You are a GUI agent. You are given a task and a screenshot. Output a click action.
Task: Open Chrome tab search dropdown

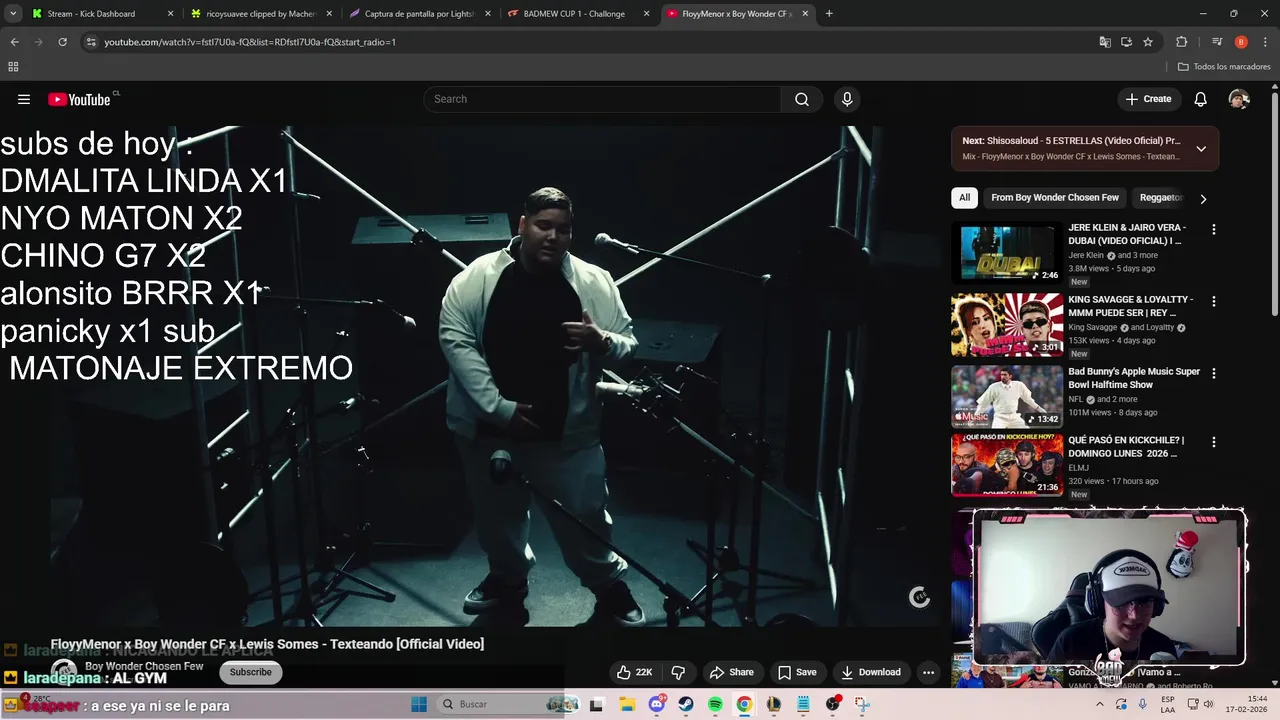13,14
